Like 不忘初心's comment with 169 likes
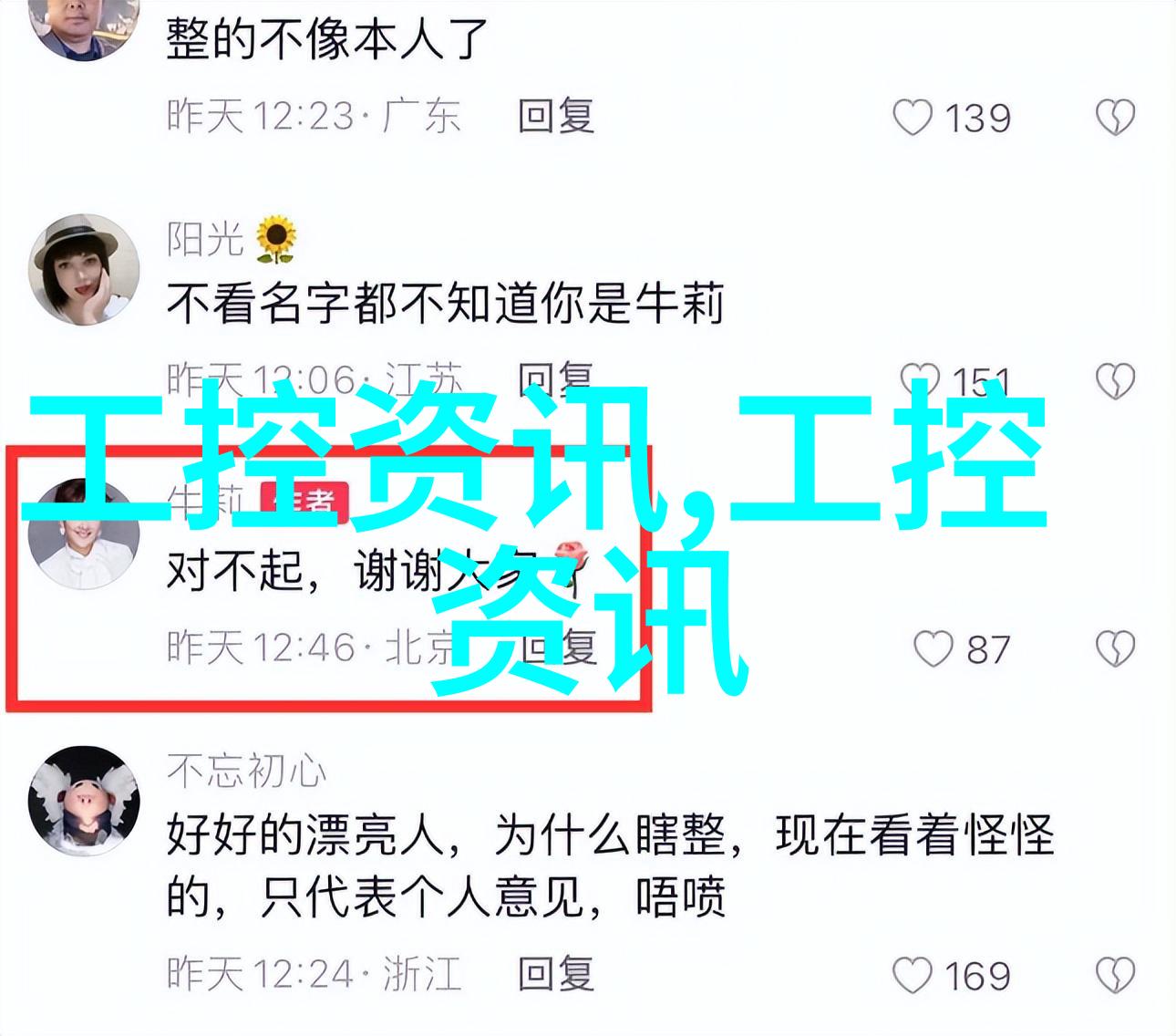This screenshot has width=1176, height=1036. click(x=913, y=975)
